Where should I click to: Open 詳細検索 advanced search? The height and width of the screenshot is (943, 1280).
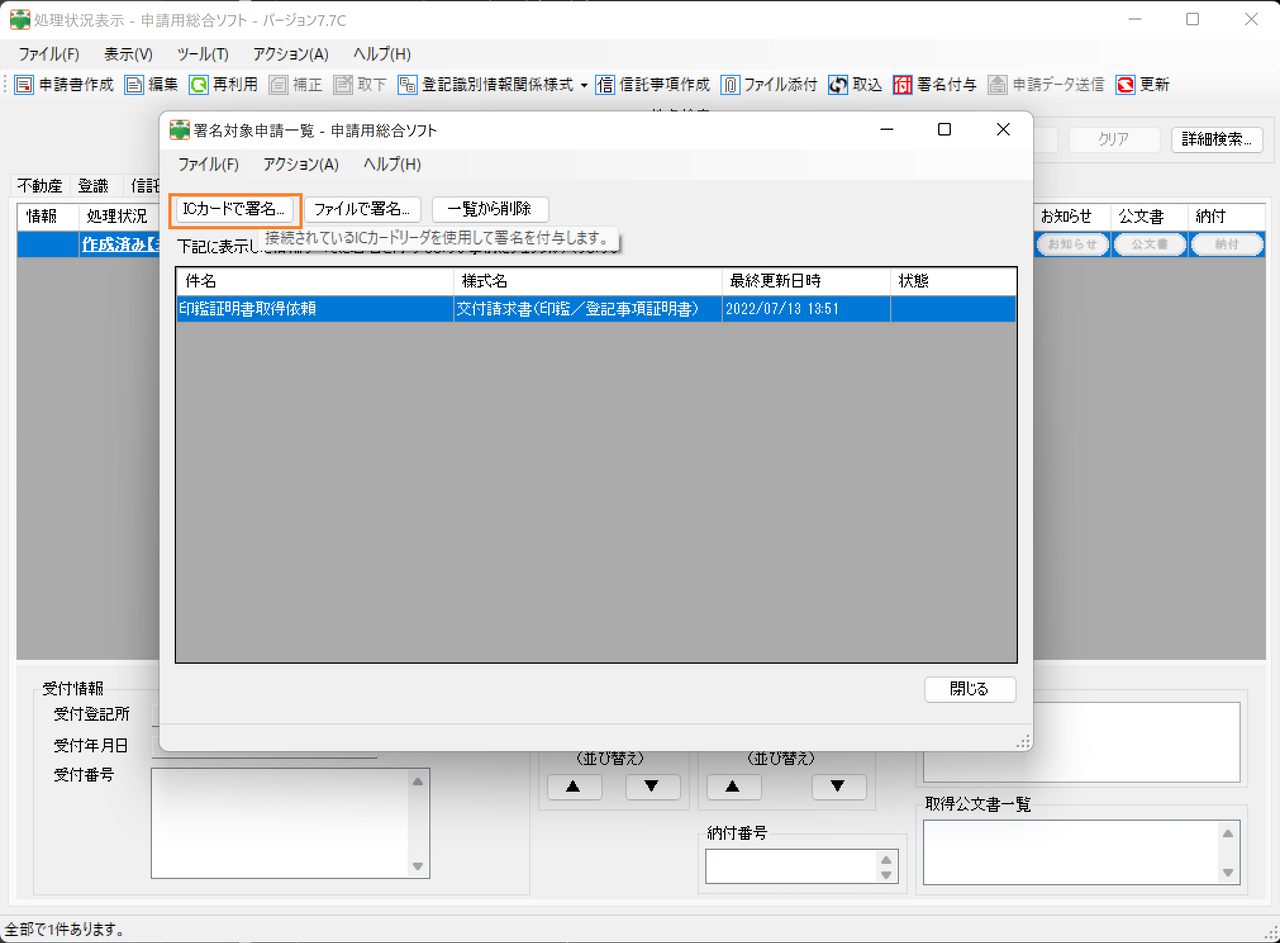[1216, 139]
